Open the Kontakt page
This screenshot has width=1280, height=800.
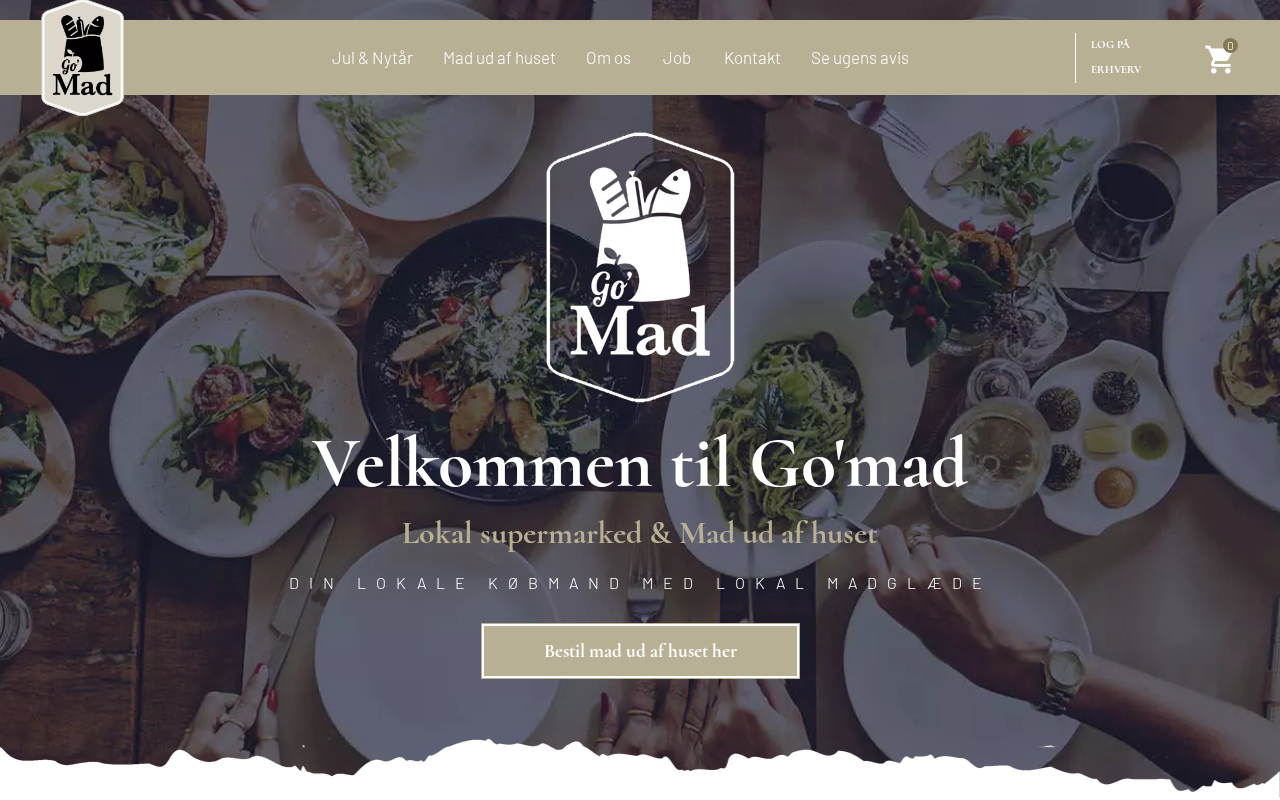click(752, 58)
